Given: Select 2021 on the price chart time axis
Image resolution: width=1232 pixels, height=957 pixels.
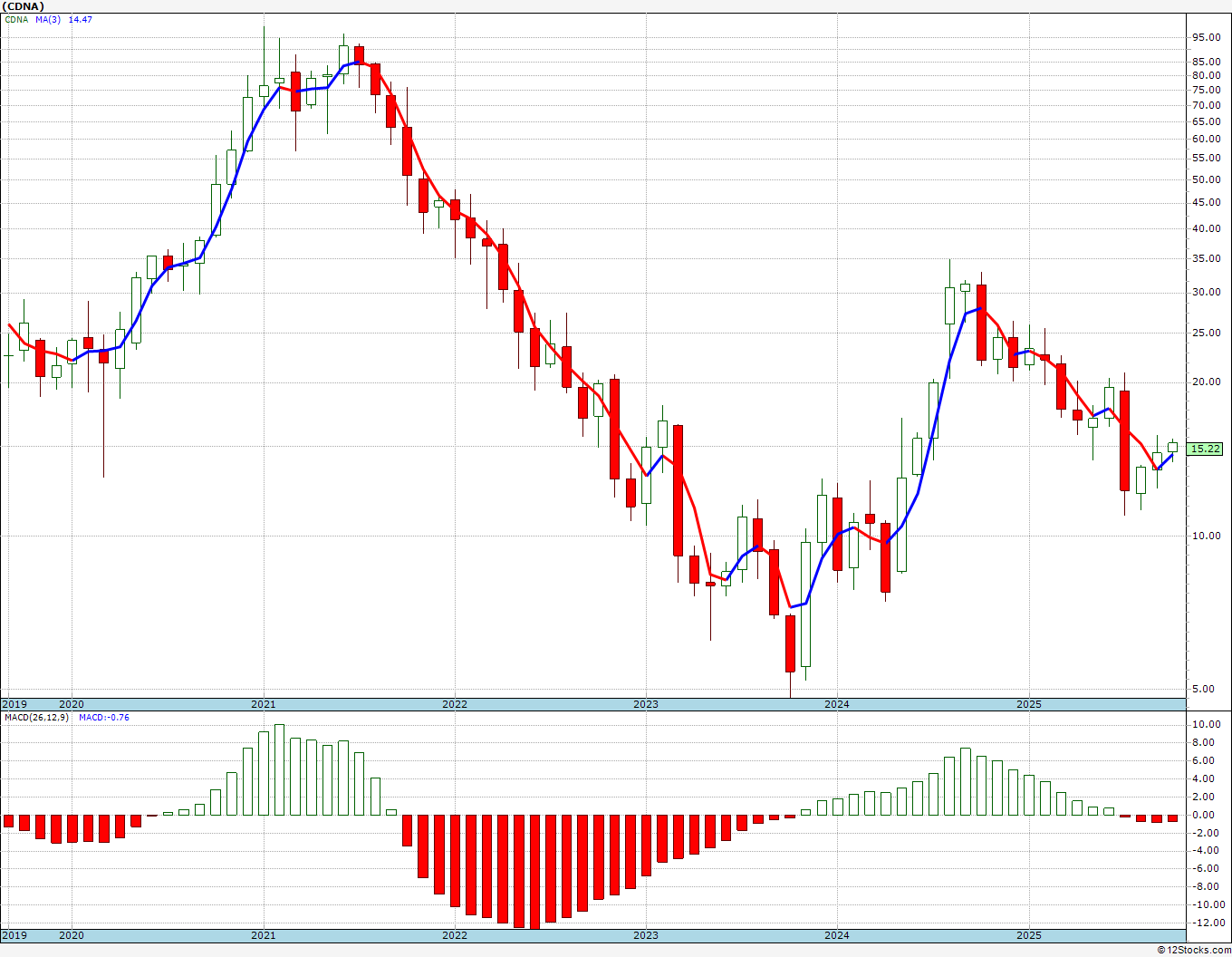Looking at the screenshot, I should 263,704.
